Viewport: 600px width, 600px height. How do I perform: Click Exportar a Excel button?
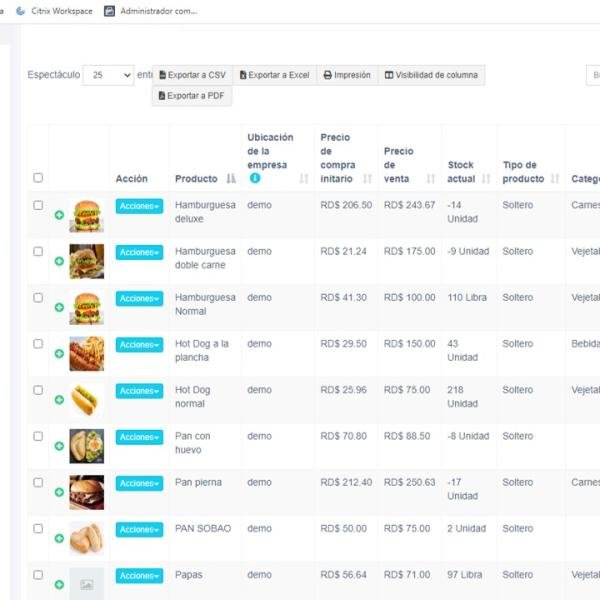pyautogui.click(x=275, y=75)
